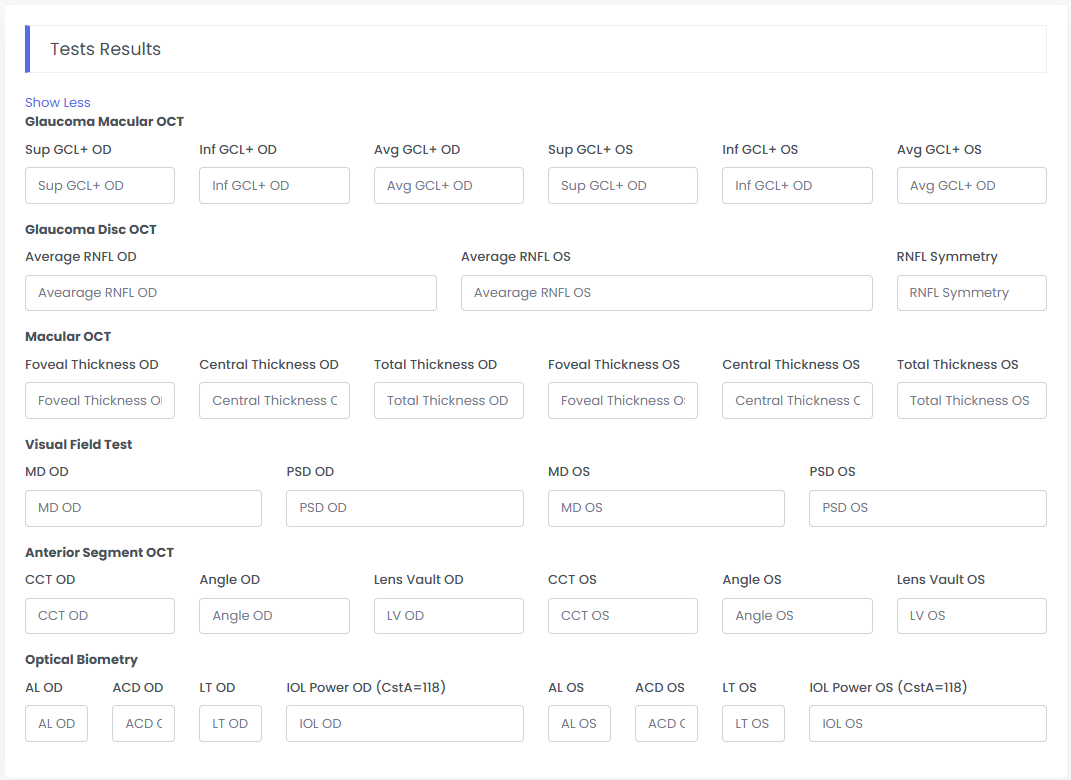The width and height of the screenshot is (1071, 780).
Task: Click the AL OD biometry field
Action: [56, 724]
